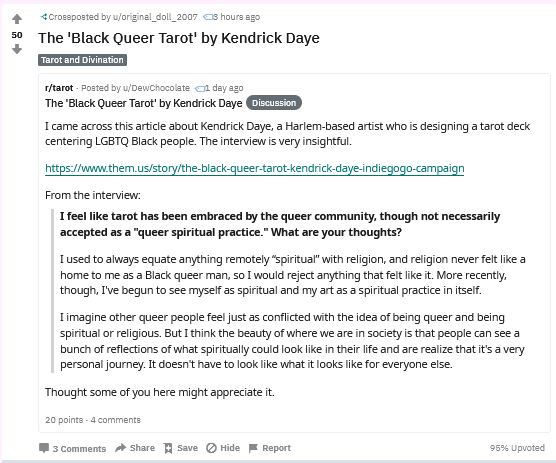Open the main post title
556x463 pixels.
click(x=179, y=38)
